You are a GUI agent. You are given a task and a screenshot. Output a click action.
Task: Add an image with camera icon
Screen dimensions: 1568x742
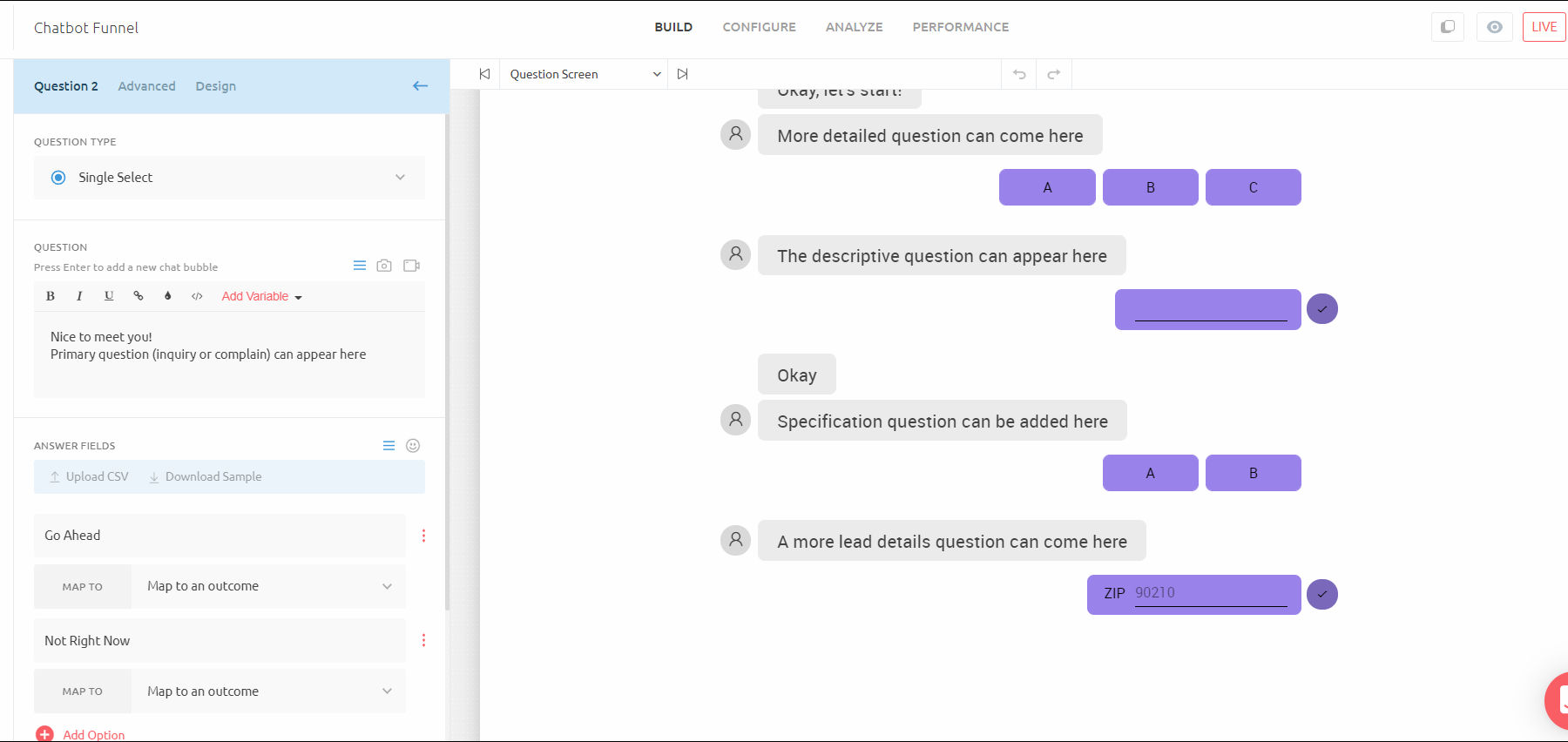(x=384, y=266)
